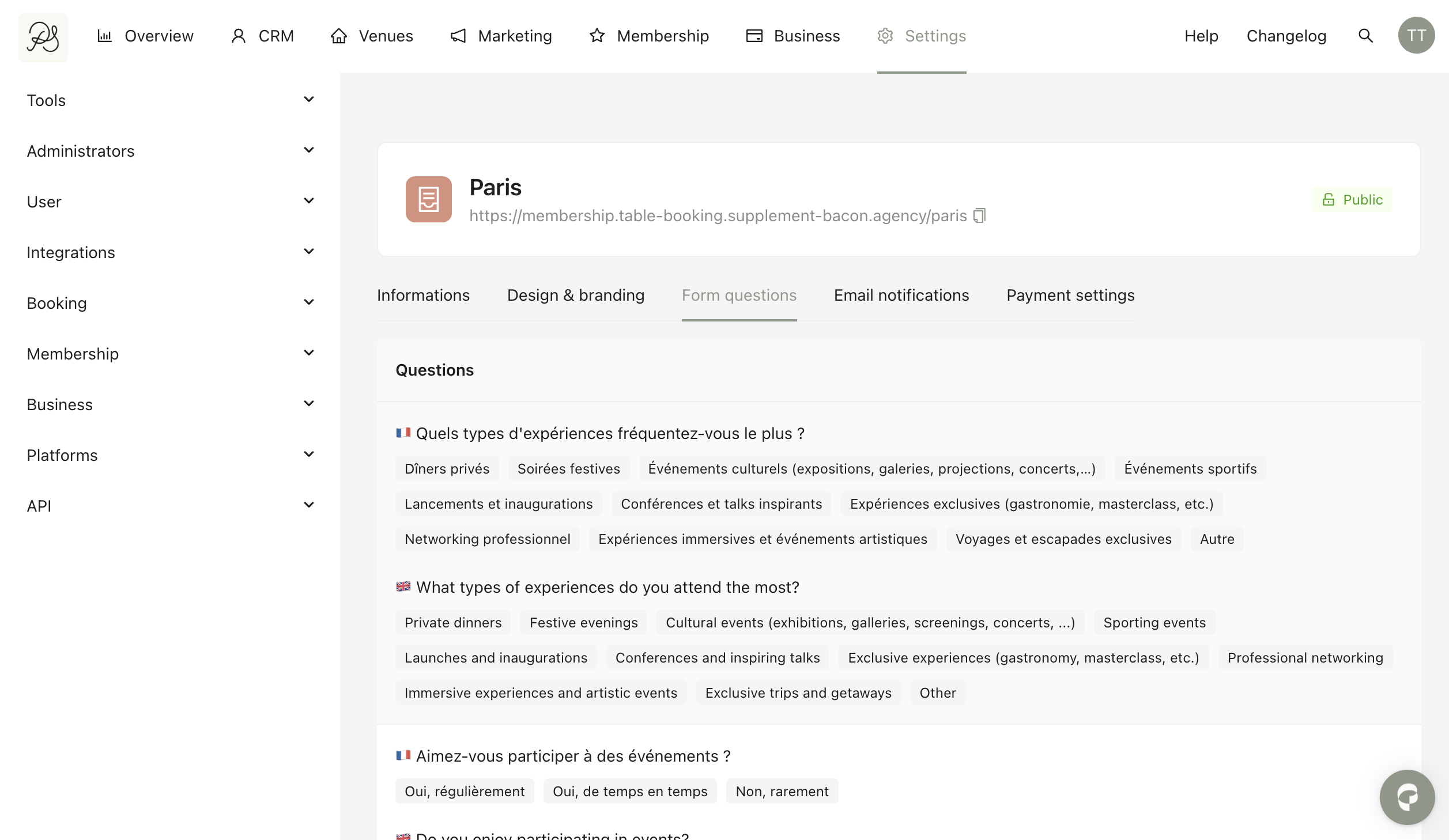Expand the Tools sidebar section
The image size is (1449, 840).
tap(309, 100)
